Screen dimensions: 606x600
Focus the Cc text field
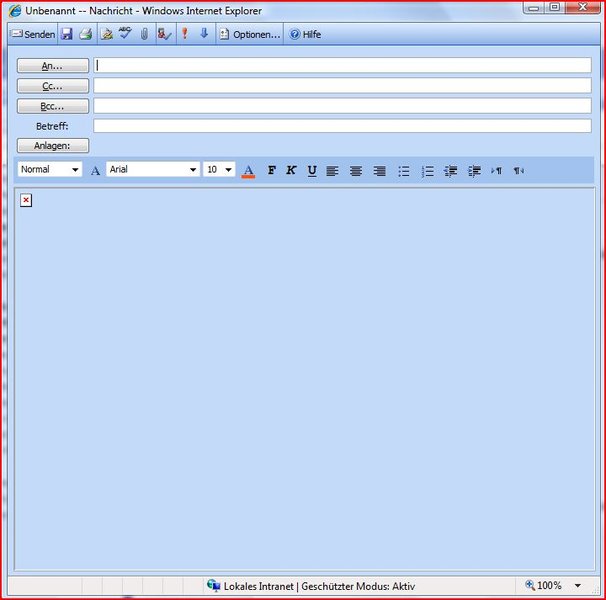click(342, 85)
